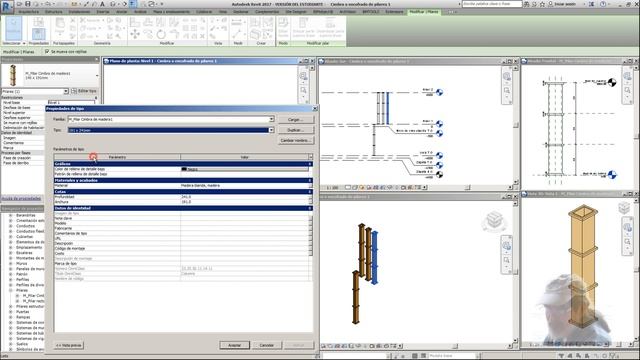Click the search keyword input box in title bar

tap(492, 4)
